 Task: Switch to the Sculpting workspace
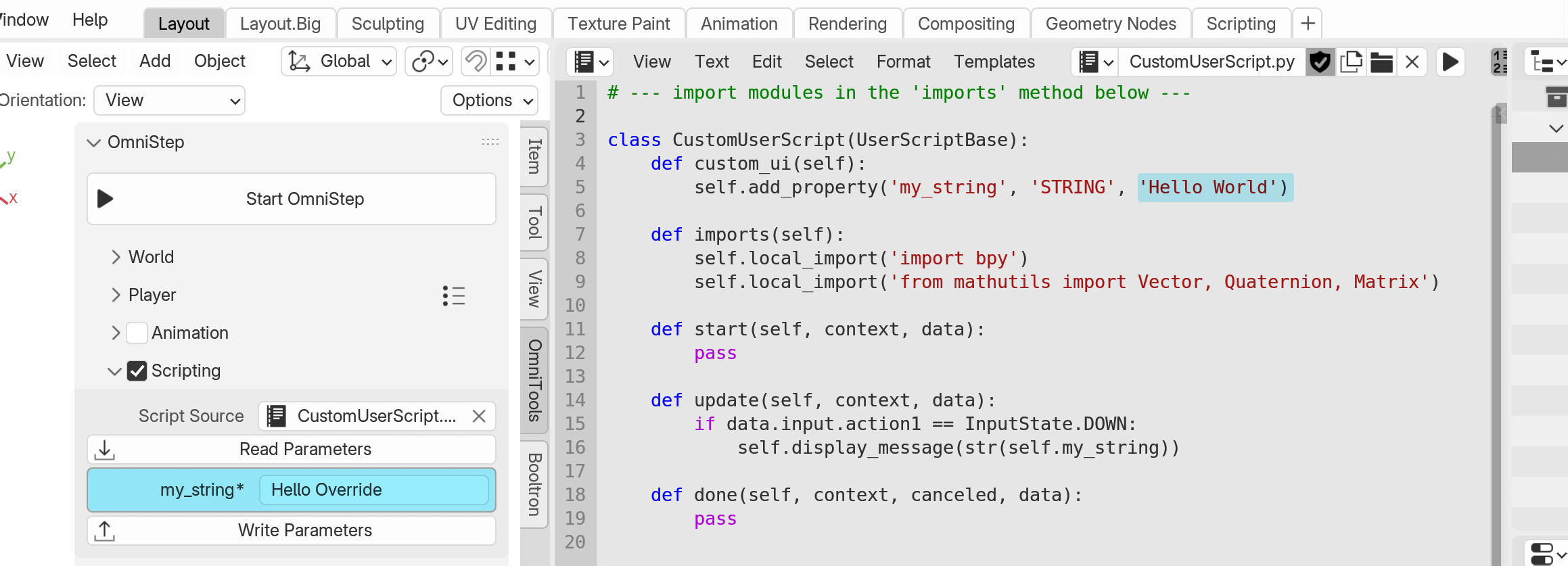pyautogui.click(x=388, y=24)
